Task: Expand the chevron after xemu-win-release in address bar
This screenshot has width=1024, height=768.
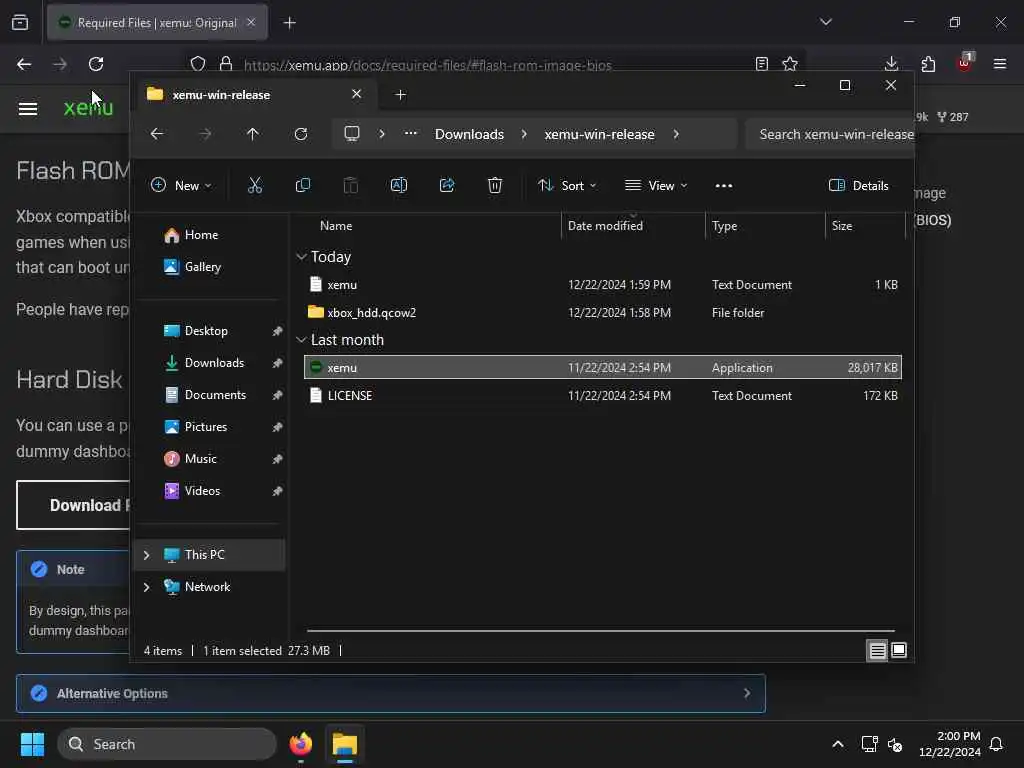Action: [x=676, y=134]
